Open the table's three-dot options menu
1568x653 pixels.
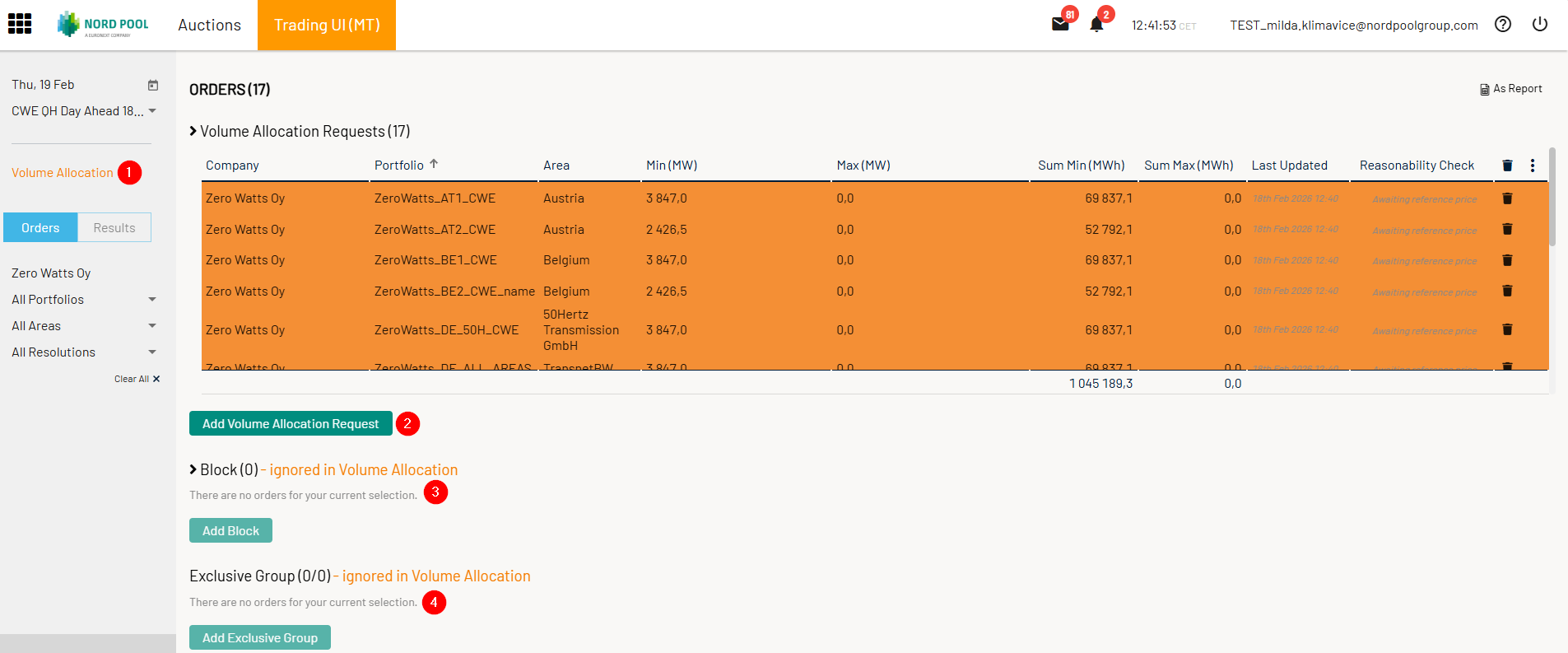click(1533, 166)
